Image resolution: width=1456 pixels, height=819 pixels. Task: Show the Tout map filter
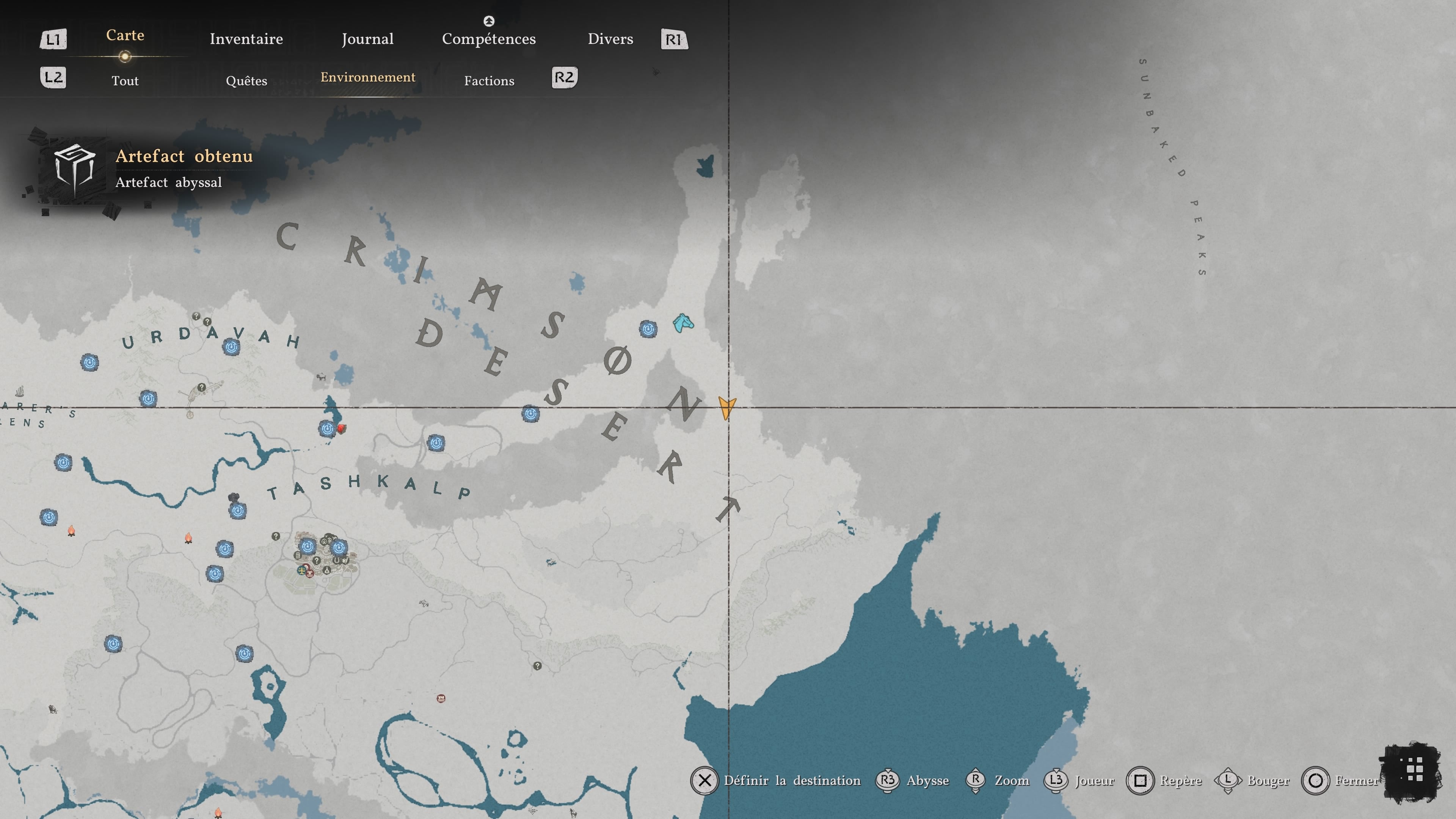[125, 81]
